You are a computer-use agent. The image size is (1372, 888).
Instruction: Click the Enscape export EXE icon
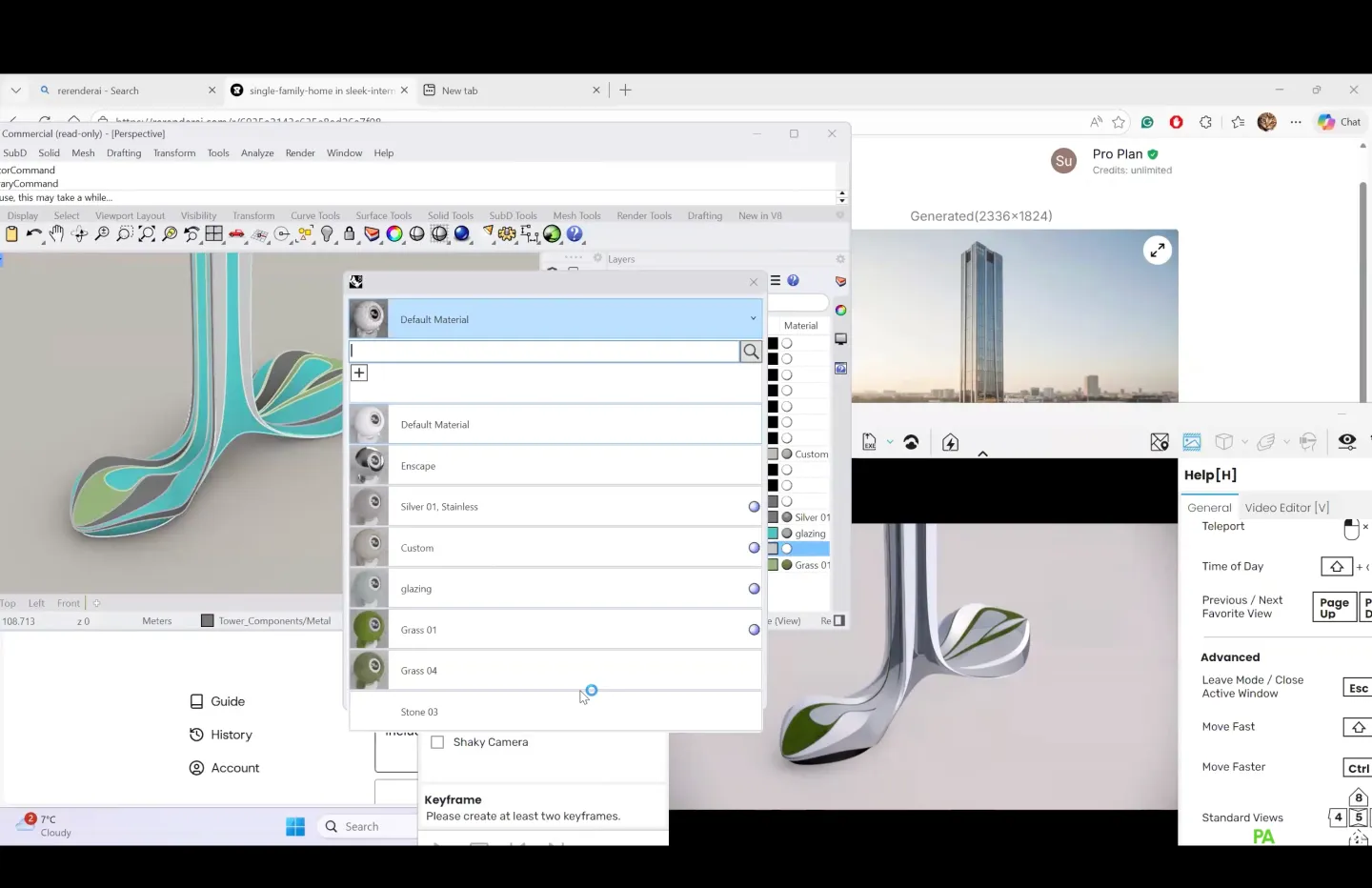click(x=869, y=442)
